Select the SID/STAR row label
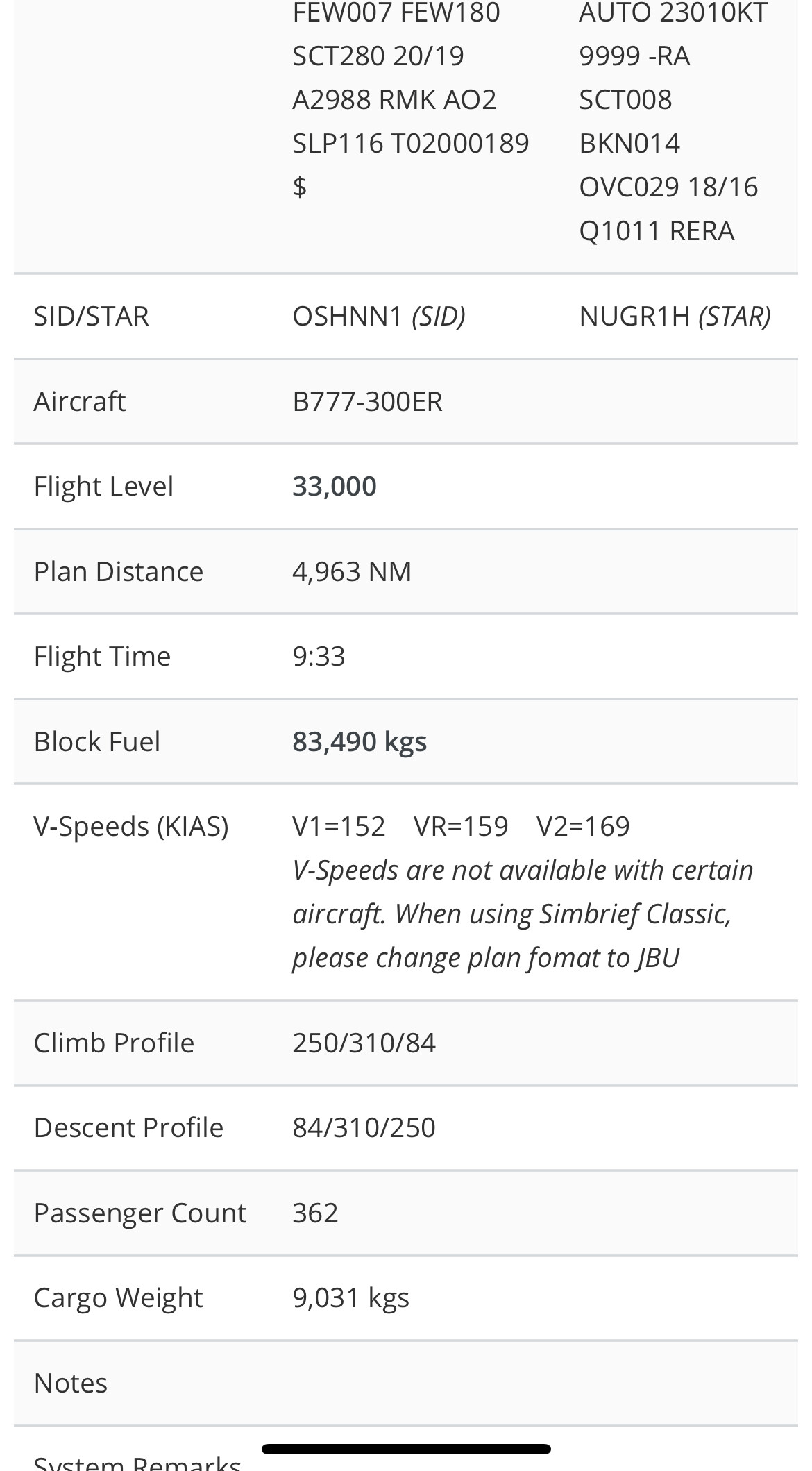The width and height of the screenshot is (812, 1471). click(x=92, y=317)
